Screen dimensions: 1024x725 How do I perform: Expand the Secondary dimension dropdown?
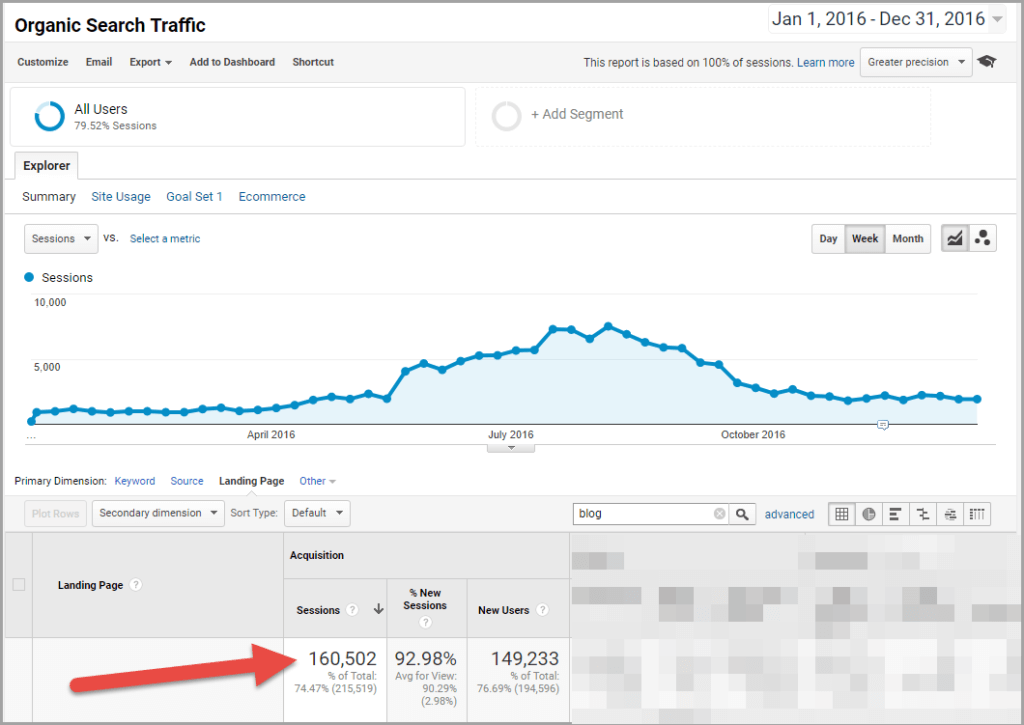pos(160,513)
